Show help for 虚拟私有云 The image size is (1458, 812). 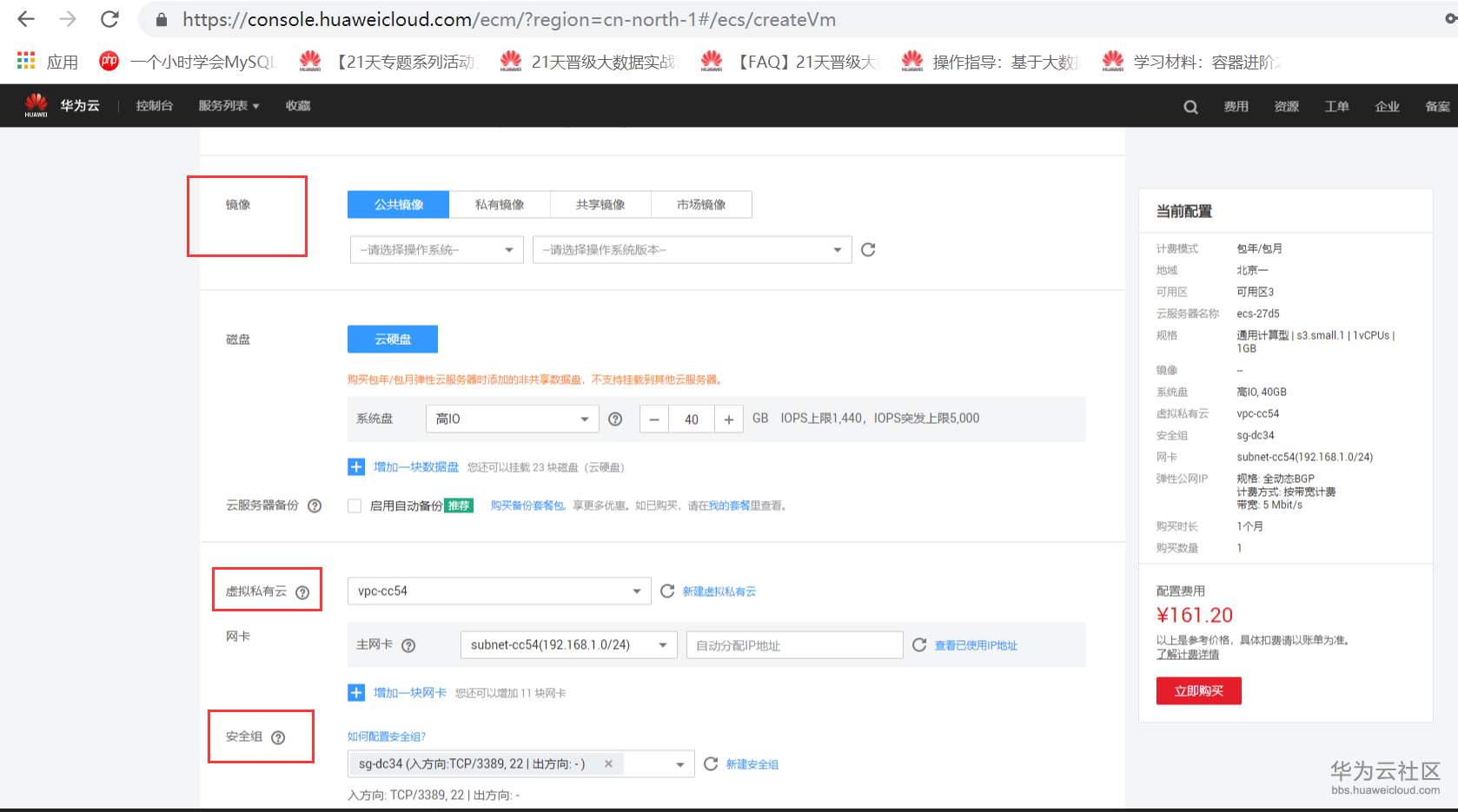coord(302,592)
